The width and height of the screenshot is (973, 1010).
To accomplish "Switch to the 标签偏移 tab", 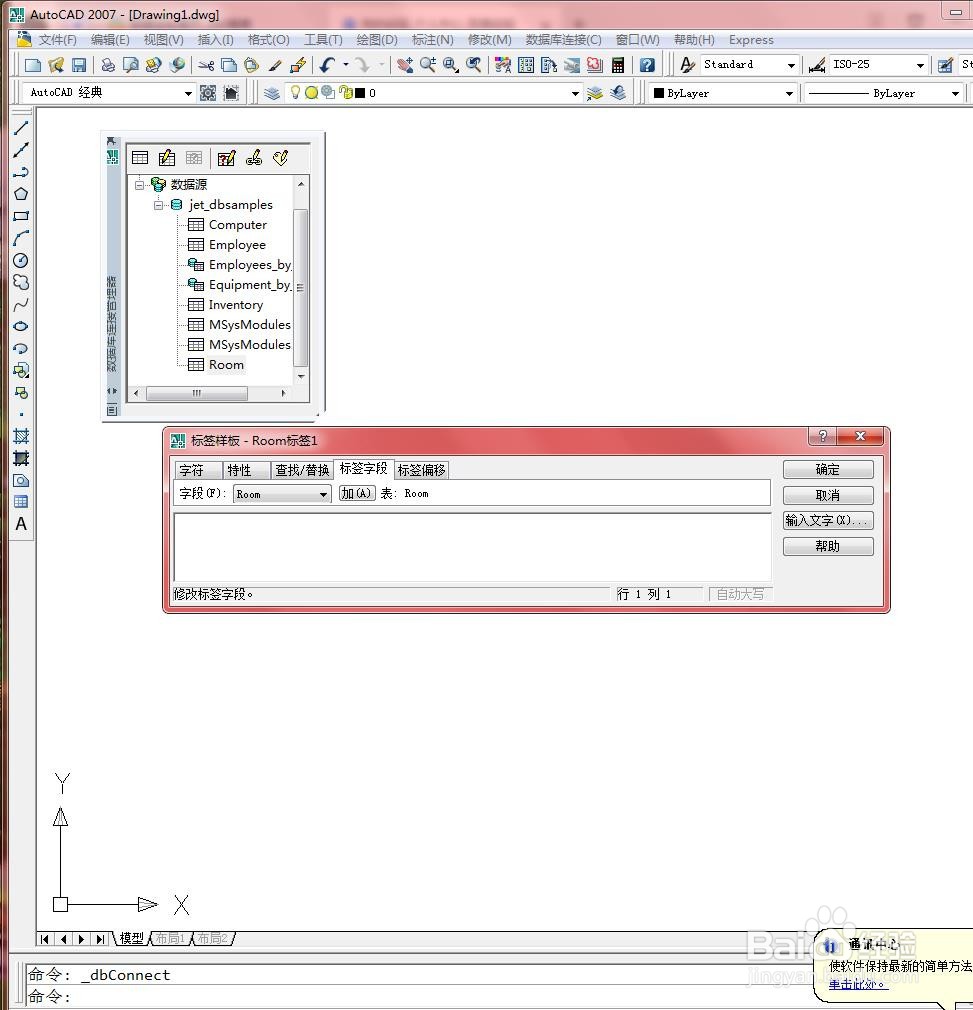I will click(x=422, y=470).
